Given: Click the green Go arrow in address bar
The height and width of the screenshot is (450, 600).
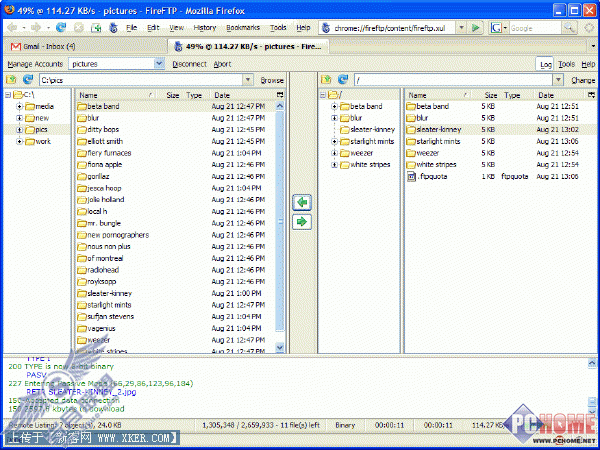Looking at the screenshot, I should pyautogui.click(x=475, y=28).
